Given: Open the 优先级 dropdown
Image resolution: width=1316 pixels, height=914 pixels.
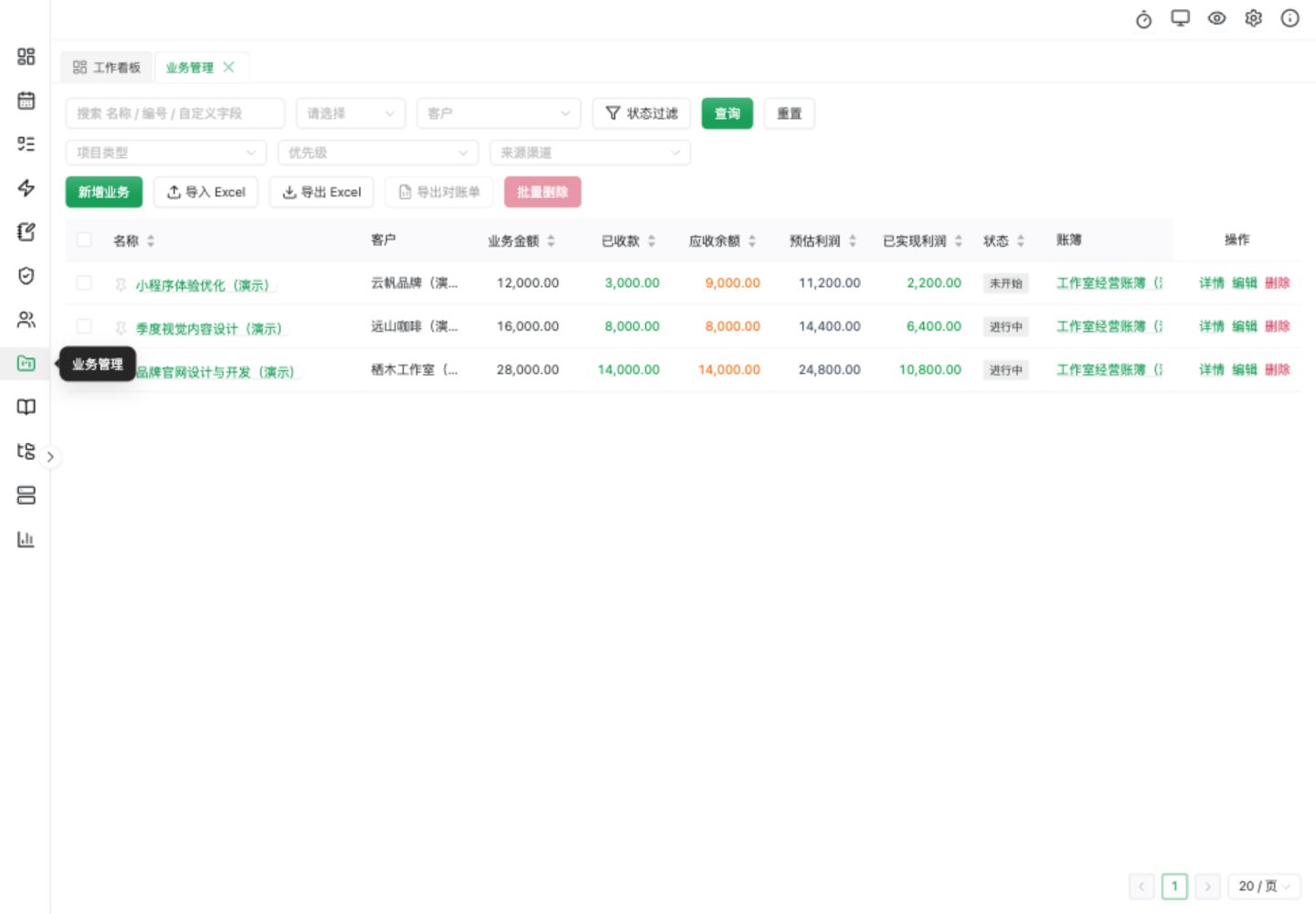Looking at the screenshot, I should coord(378,153).
